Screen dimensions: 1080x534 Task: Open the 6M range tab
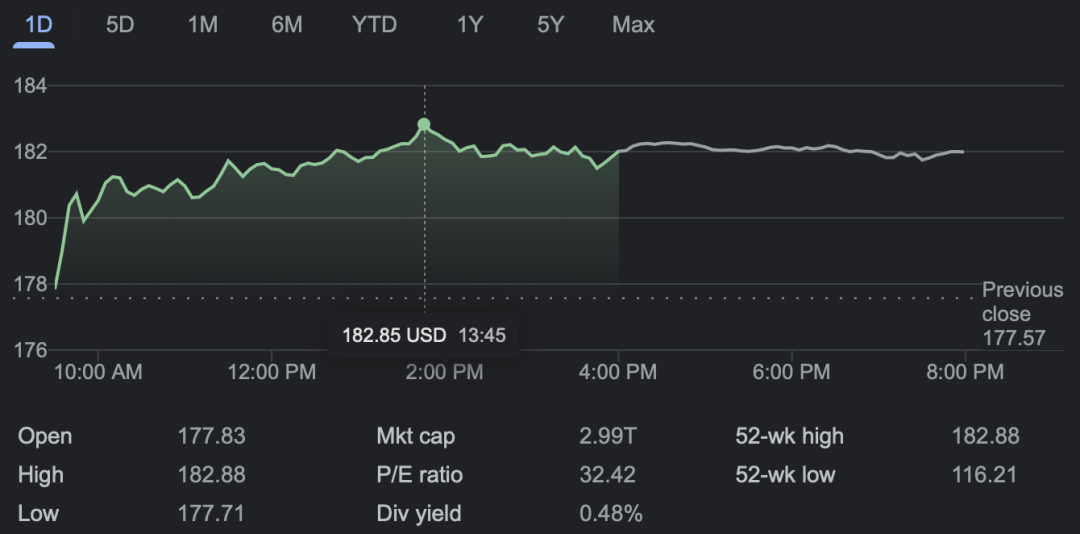click(x=286, y=25)
